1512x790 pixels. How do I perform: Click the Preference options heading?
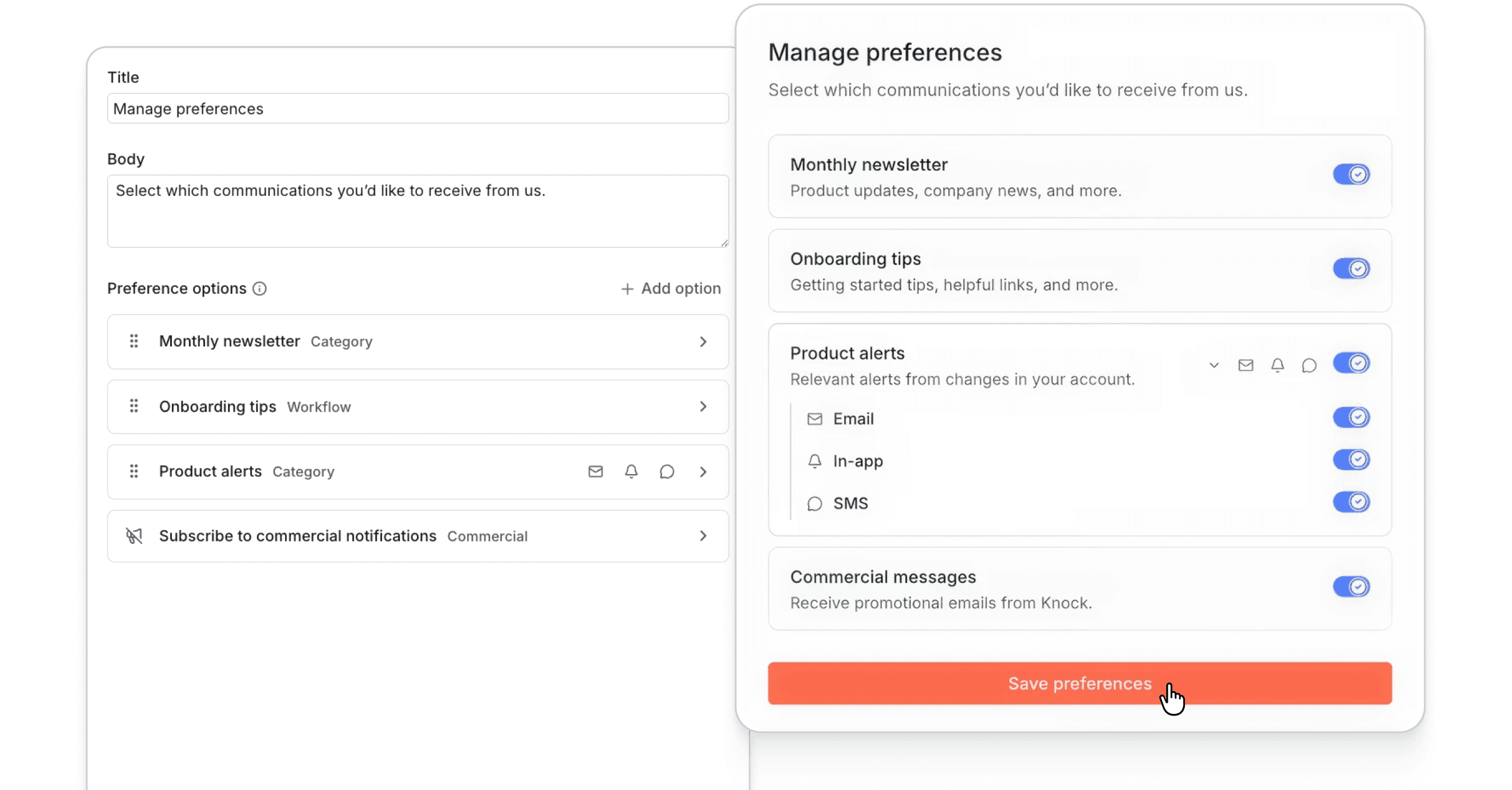[176, 289]
